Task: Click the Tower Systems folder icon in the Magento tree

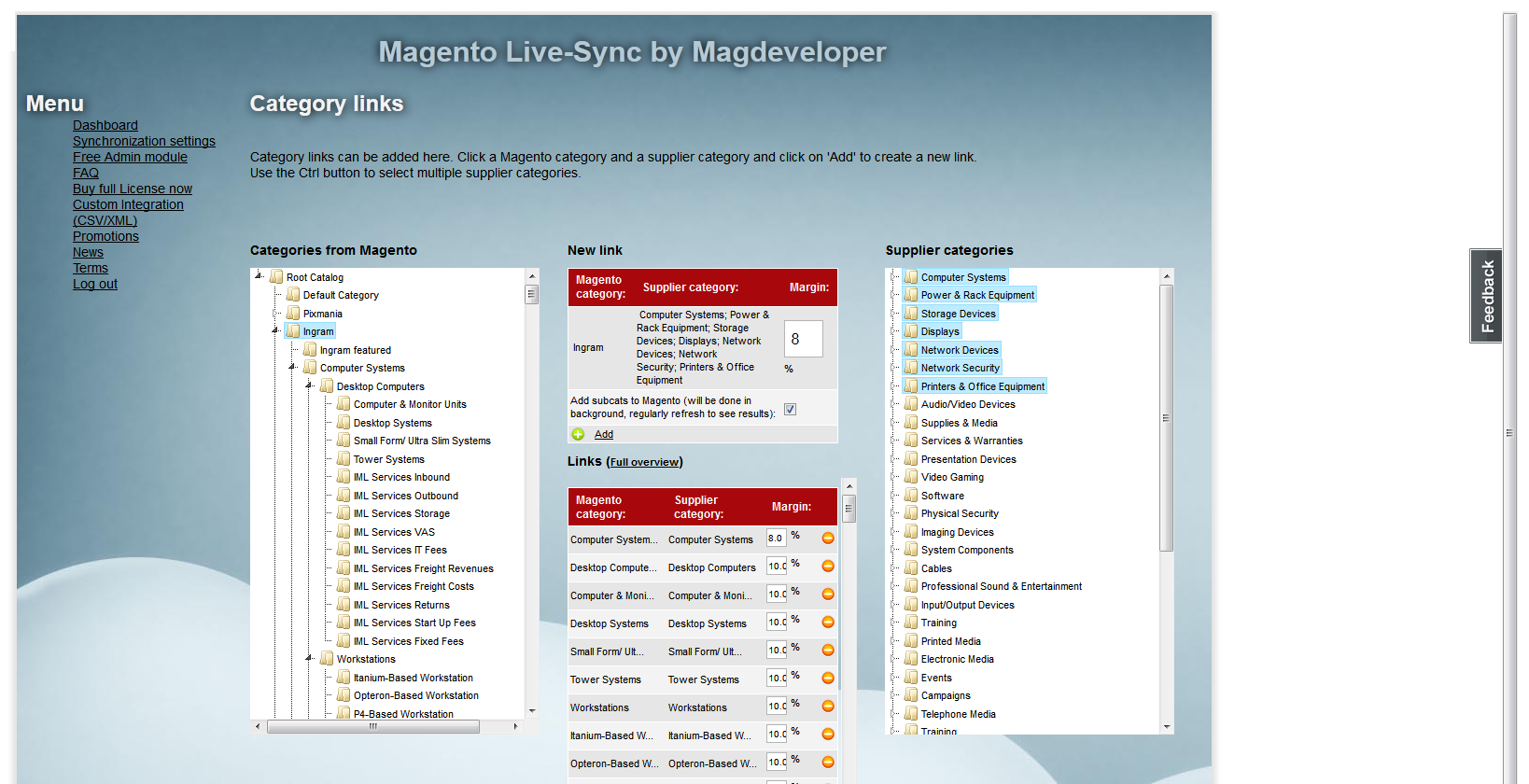Action: (x=344, y=458)
